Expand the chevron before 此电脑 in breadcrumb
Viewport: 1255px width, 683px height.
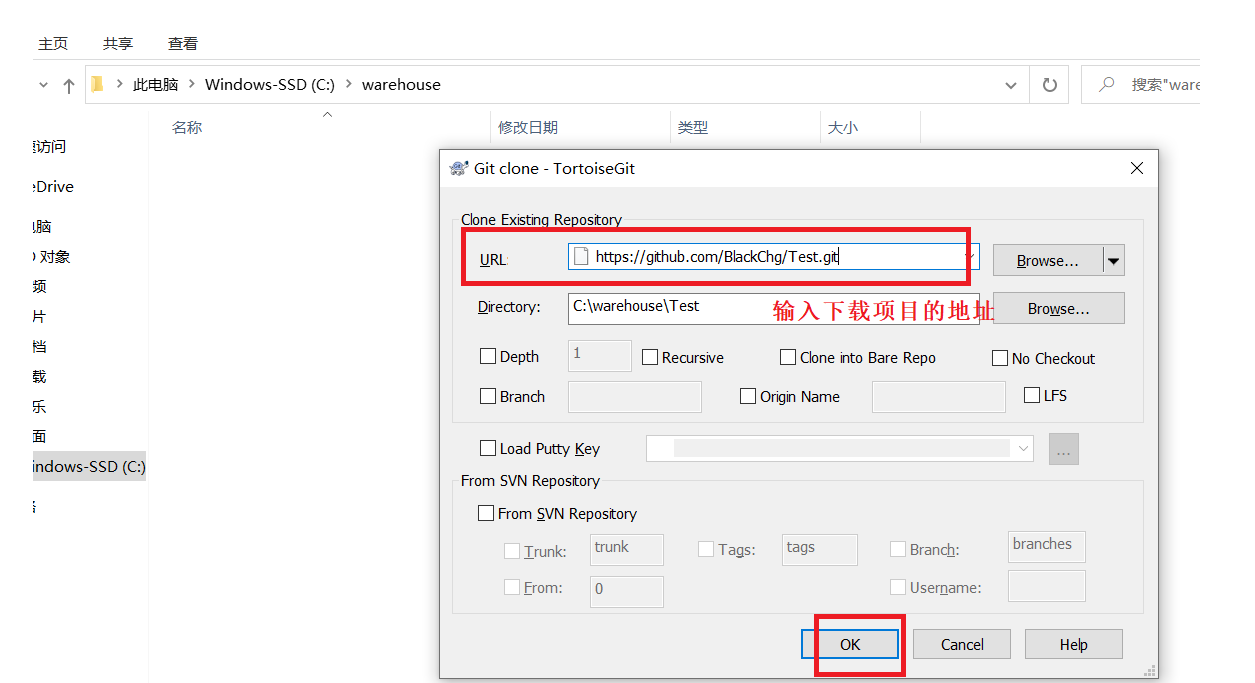(x=120, y=84)
